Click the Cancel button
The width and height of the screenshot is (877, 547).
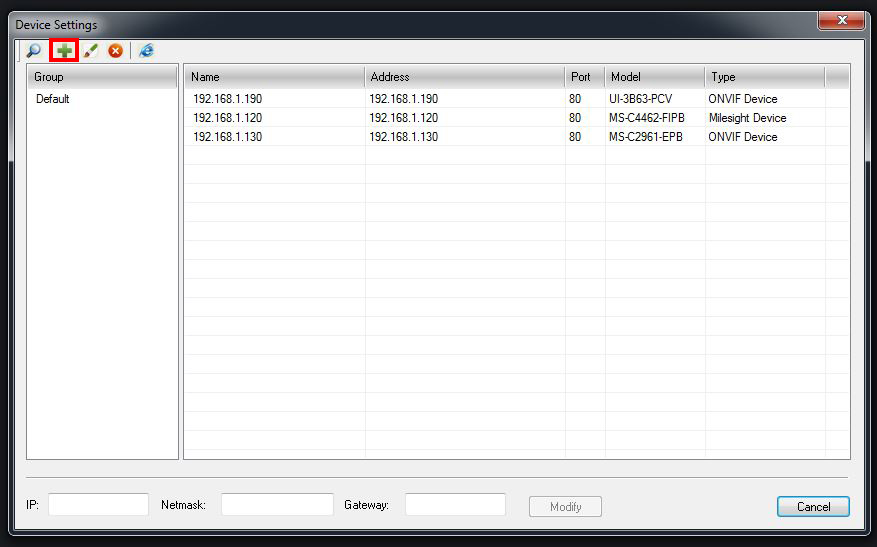[x=813, y=507]
